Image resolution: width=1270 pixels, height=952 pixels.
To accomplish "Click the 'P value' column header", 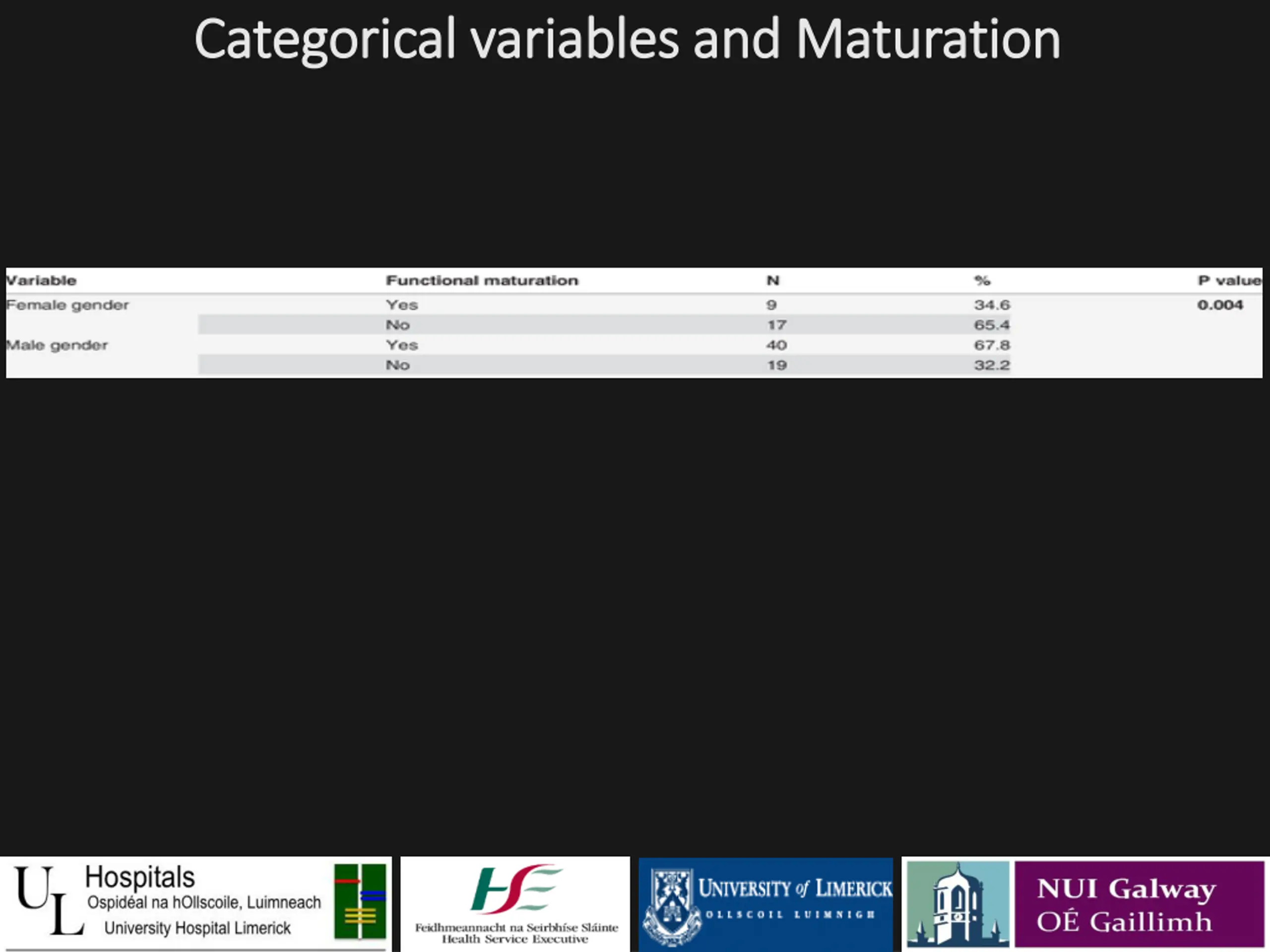I will pyautogui.click(x=1229, y=281).
